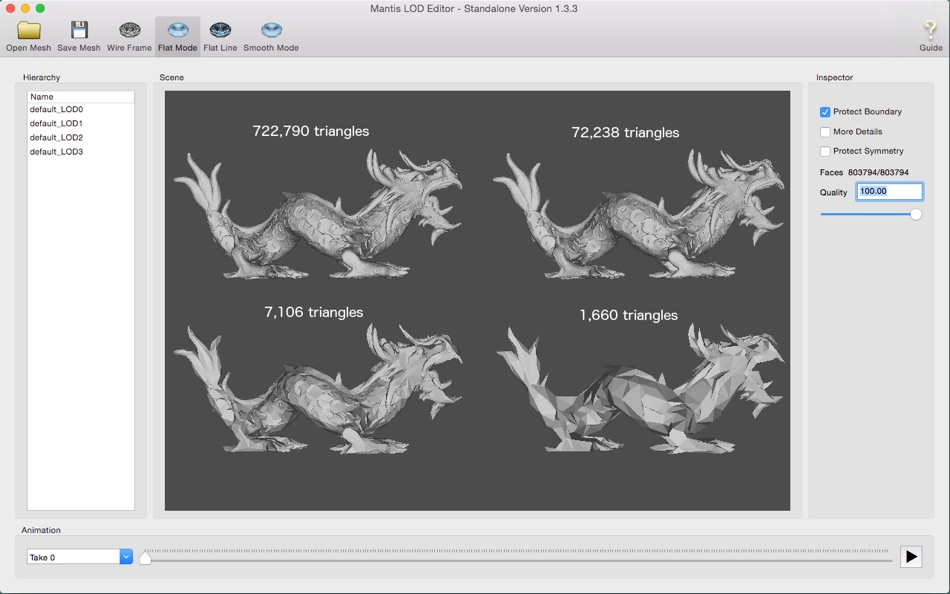Click the Save Mesh floppy disk icon

point(79,31)
